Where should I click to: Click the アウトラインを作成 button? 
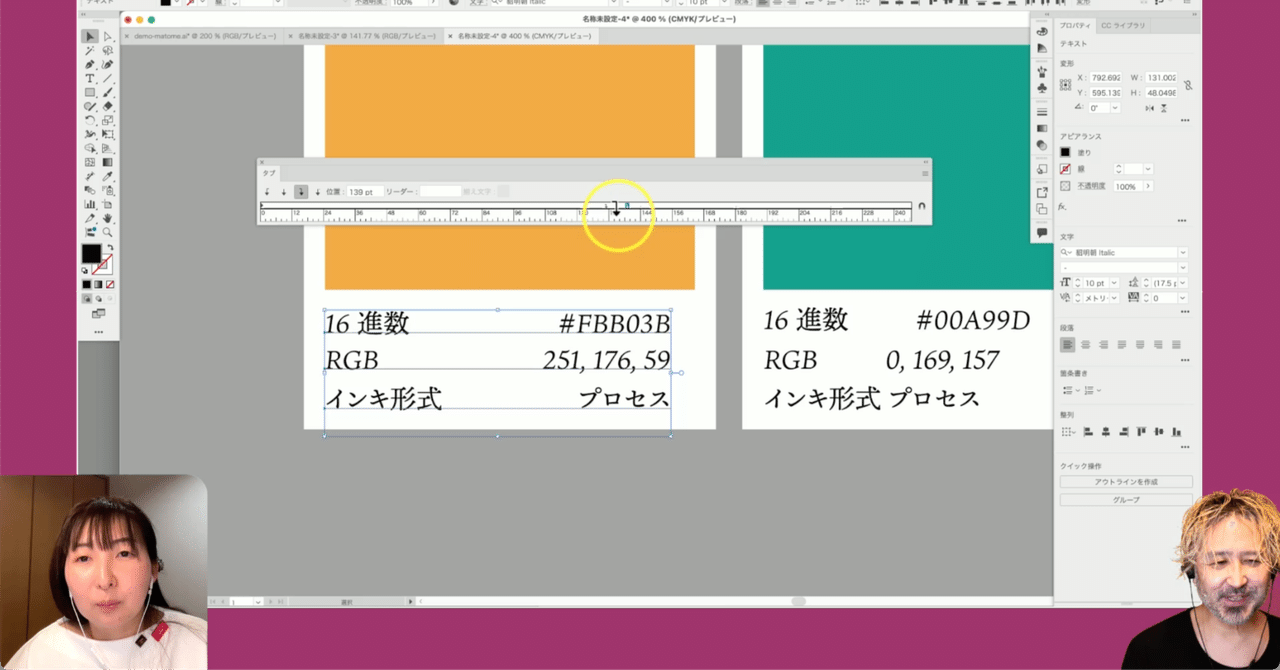1126,481
